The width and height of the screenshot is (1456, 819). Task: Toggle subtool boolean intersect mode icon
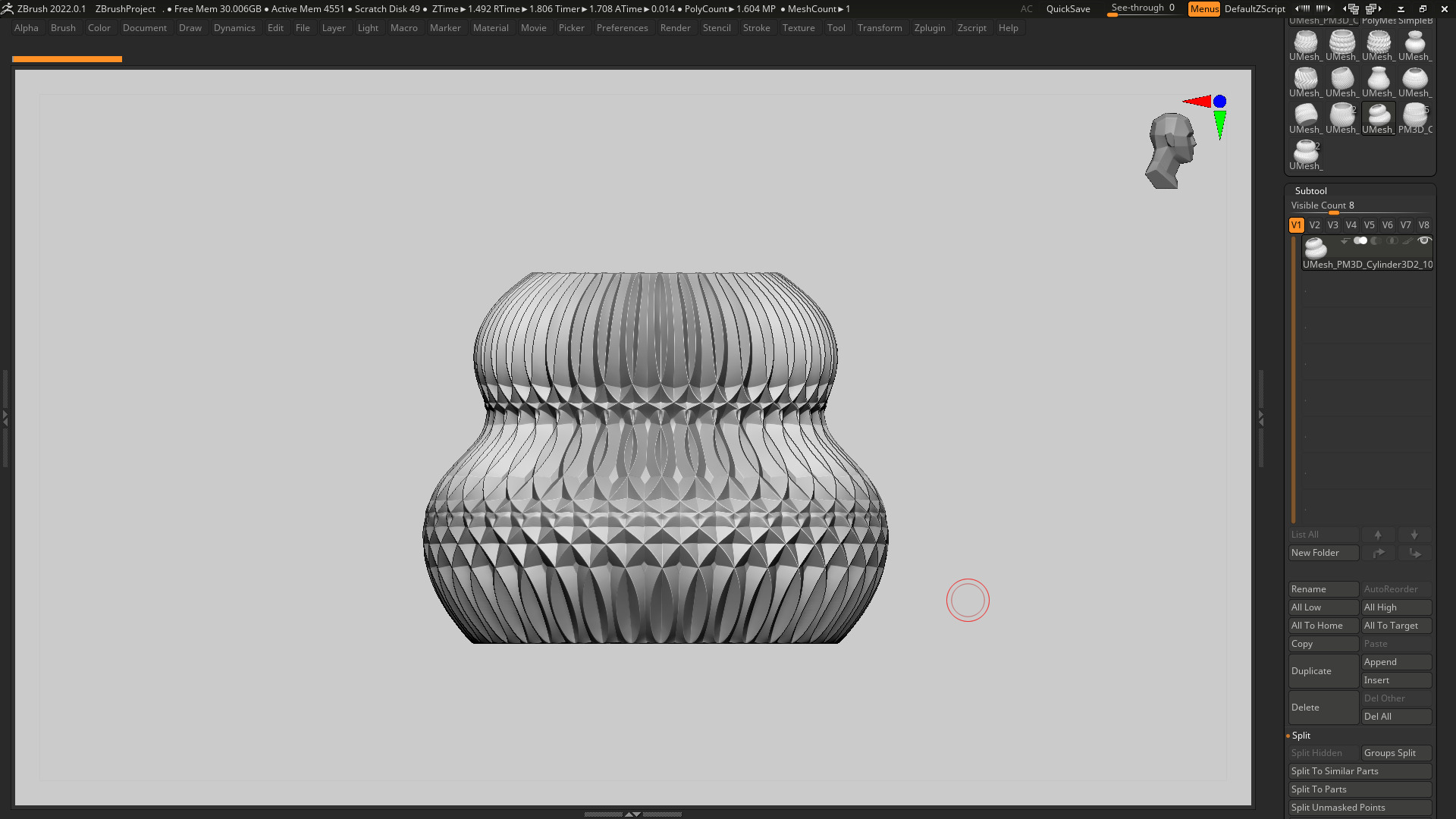click(1392, 241)
